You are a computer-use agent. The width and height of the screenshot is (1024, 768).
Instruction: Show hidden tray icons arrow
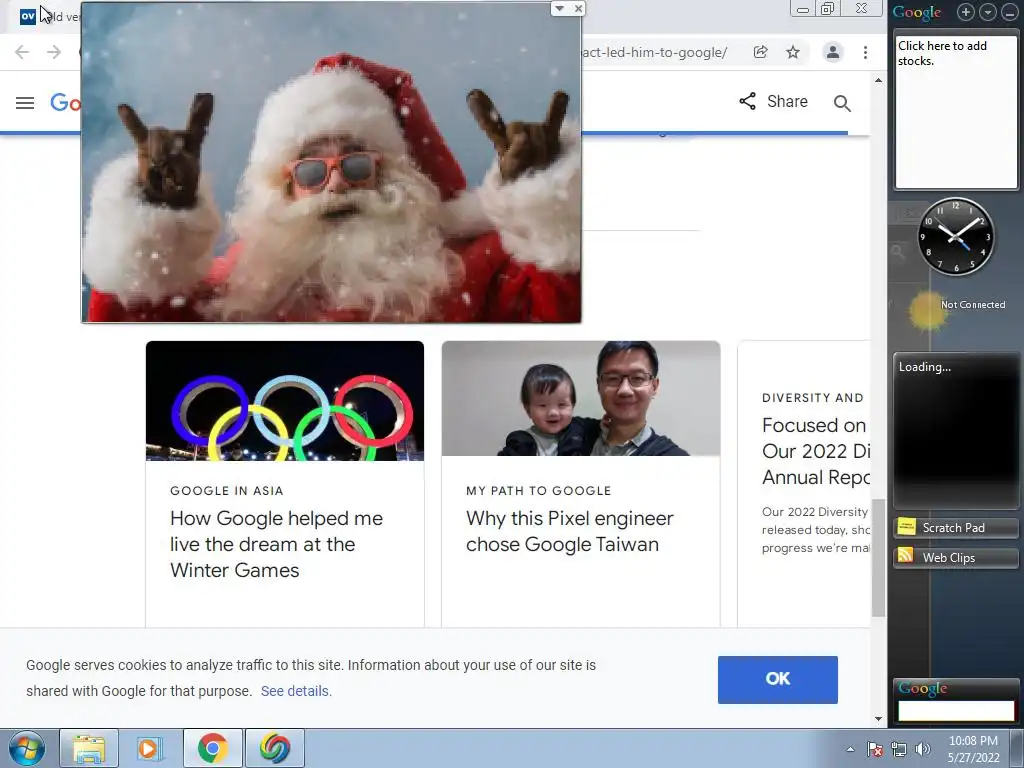pyautogui.click(x=850, y=749)
